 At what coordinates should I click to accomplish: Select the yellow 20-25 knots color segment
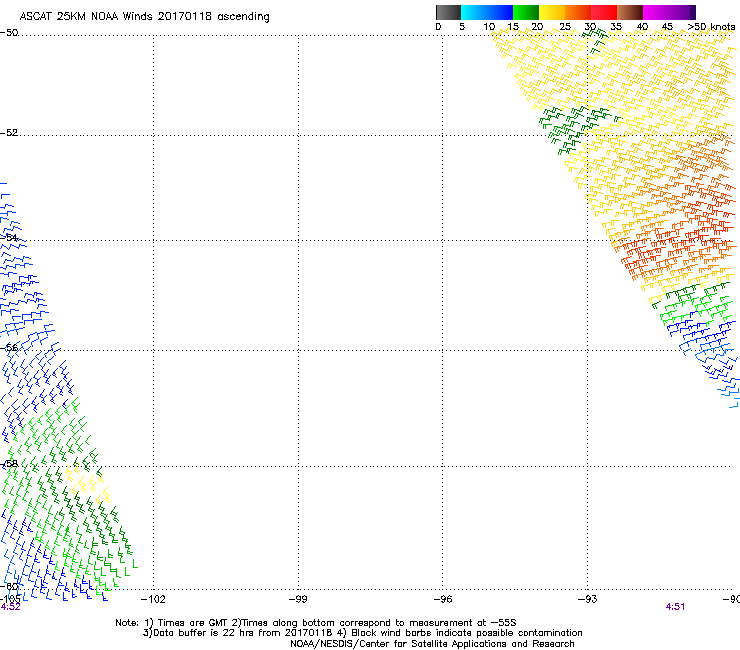tap(552, 12)
